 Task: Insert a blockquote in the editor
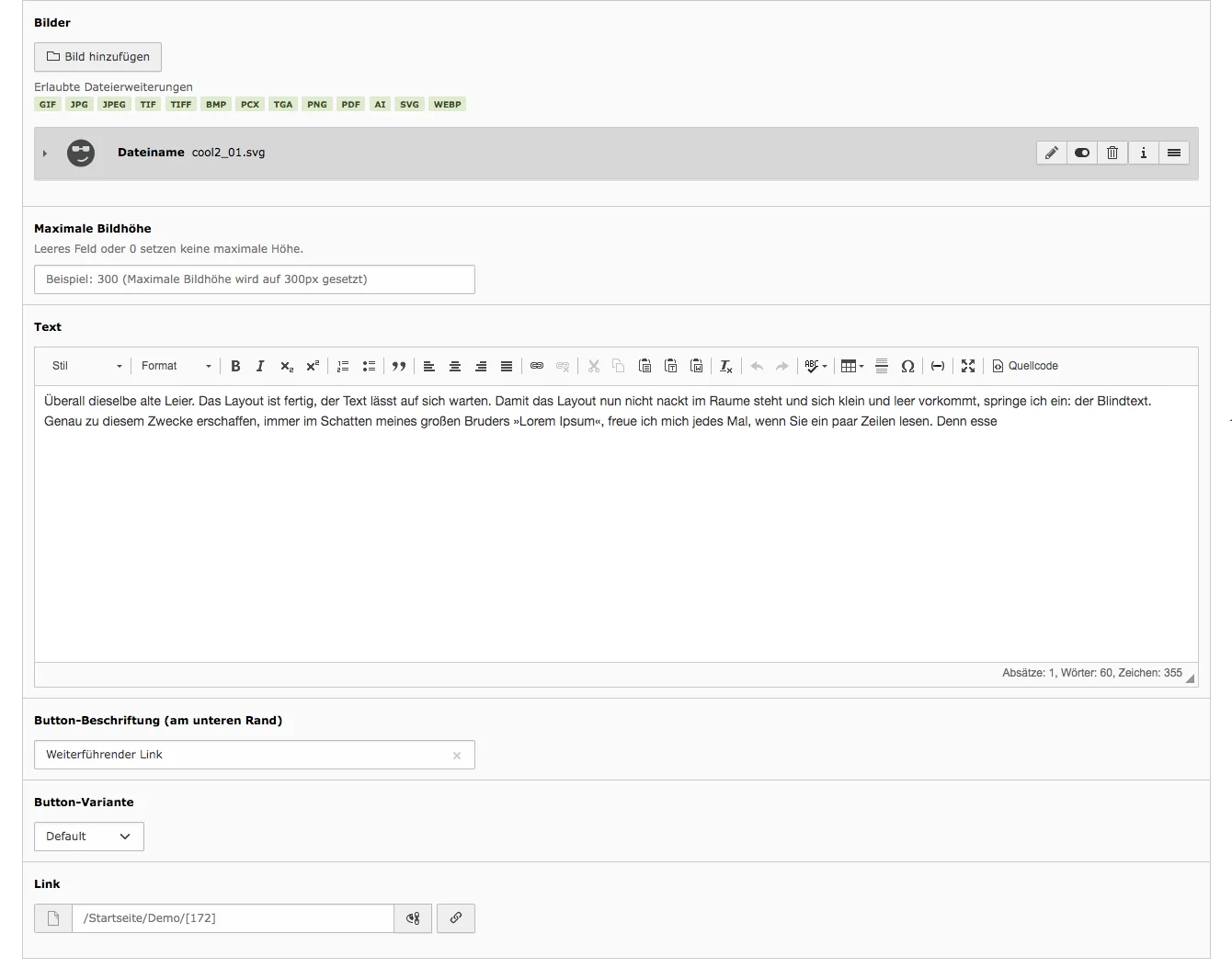tap(399, 366)
